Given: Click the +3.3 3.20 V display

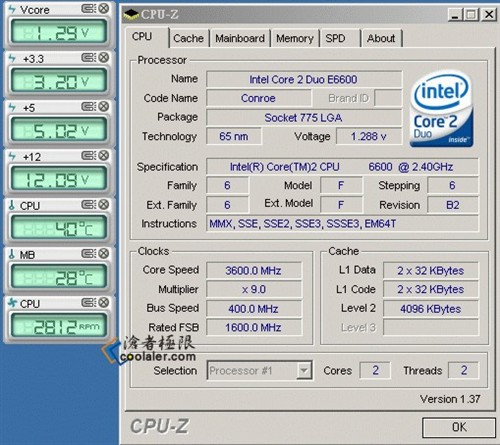Looking at the screenshot, I should pos(59,81).
